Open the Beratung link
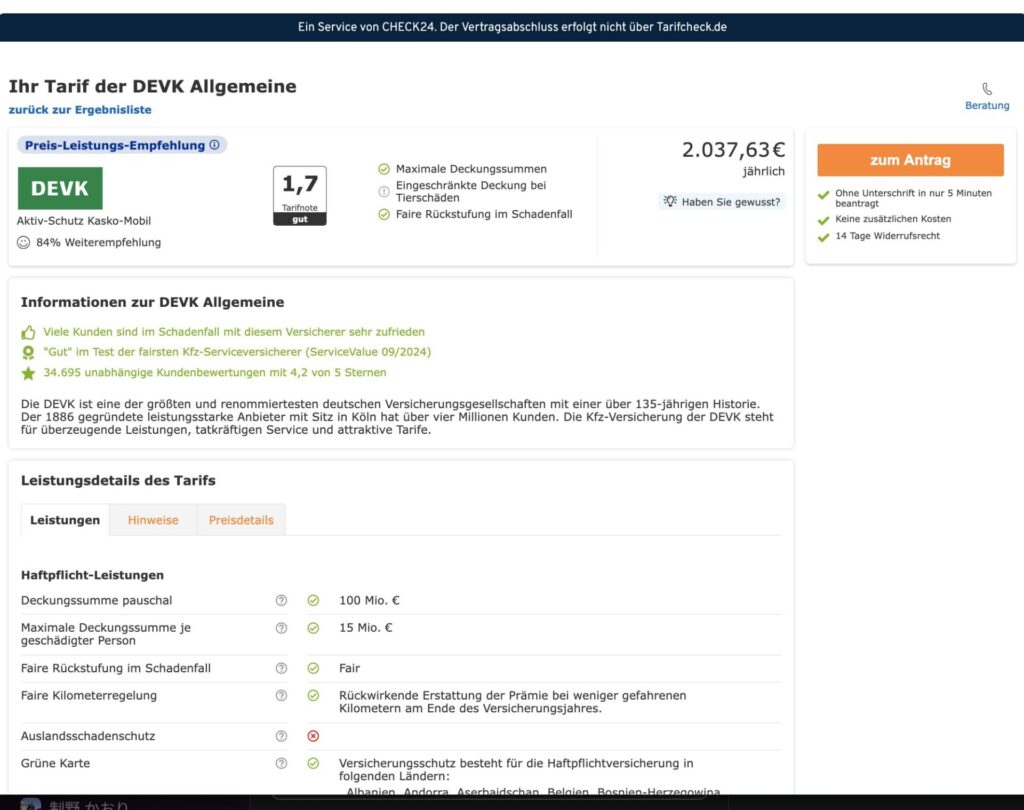 [987, 105]
